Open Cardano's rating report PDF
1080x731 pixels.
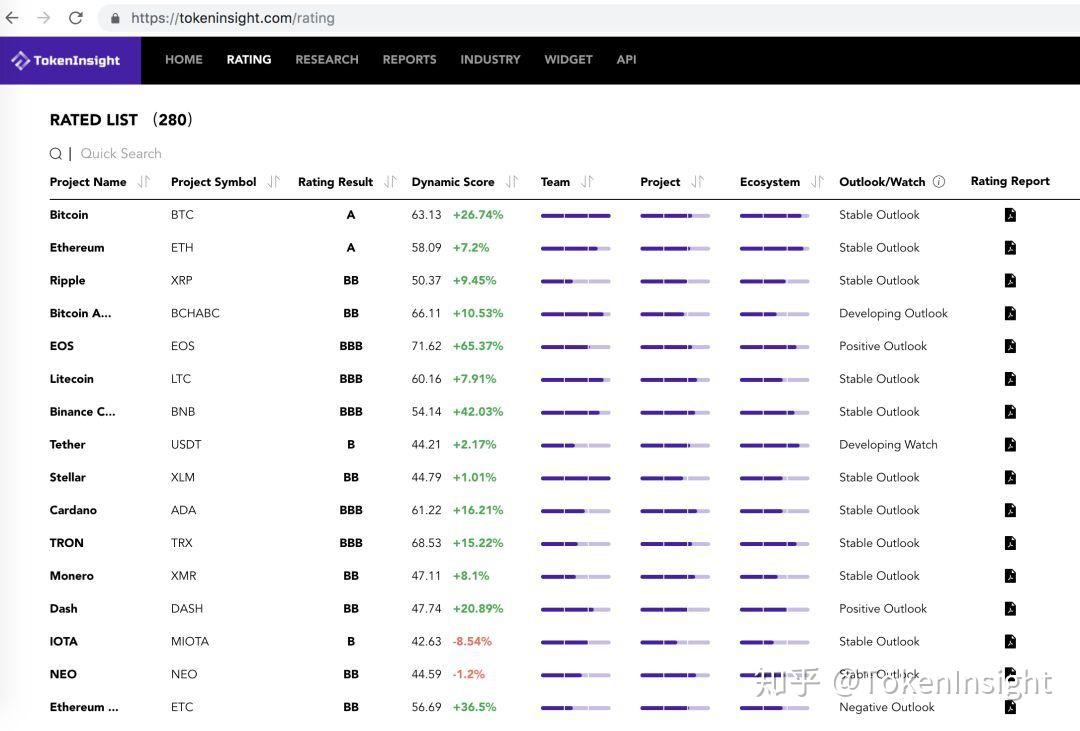coord(1010,510)
